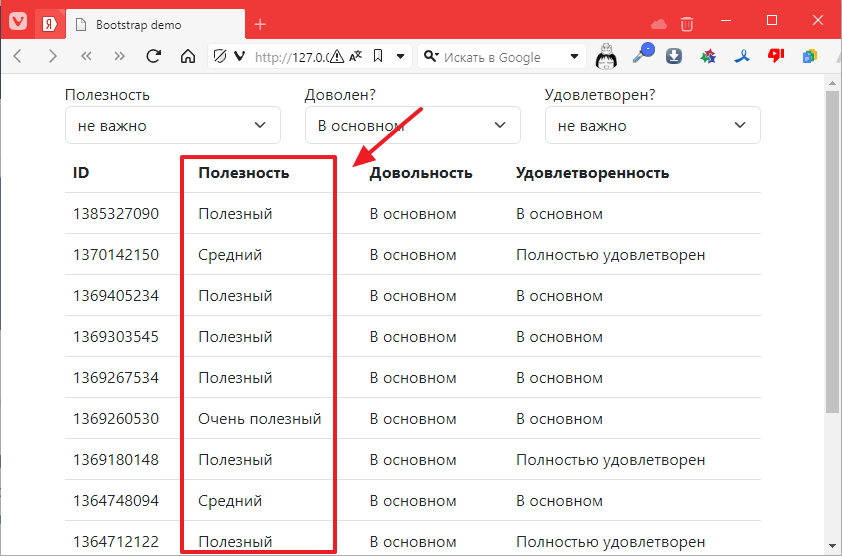Go back to previous page

[18, 57]
